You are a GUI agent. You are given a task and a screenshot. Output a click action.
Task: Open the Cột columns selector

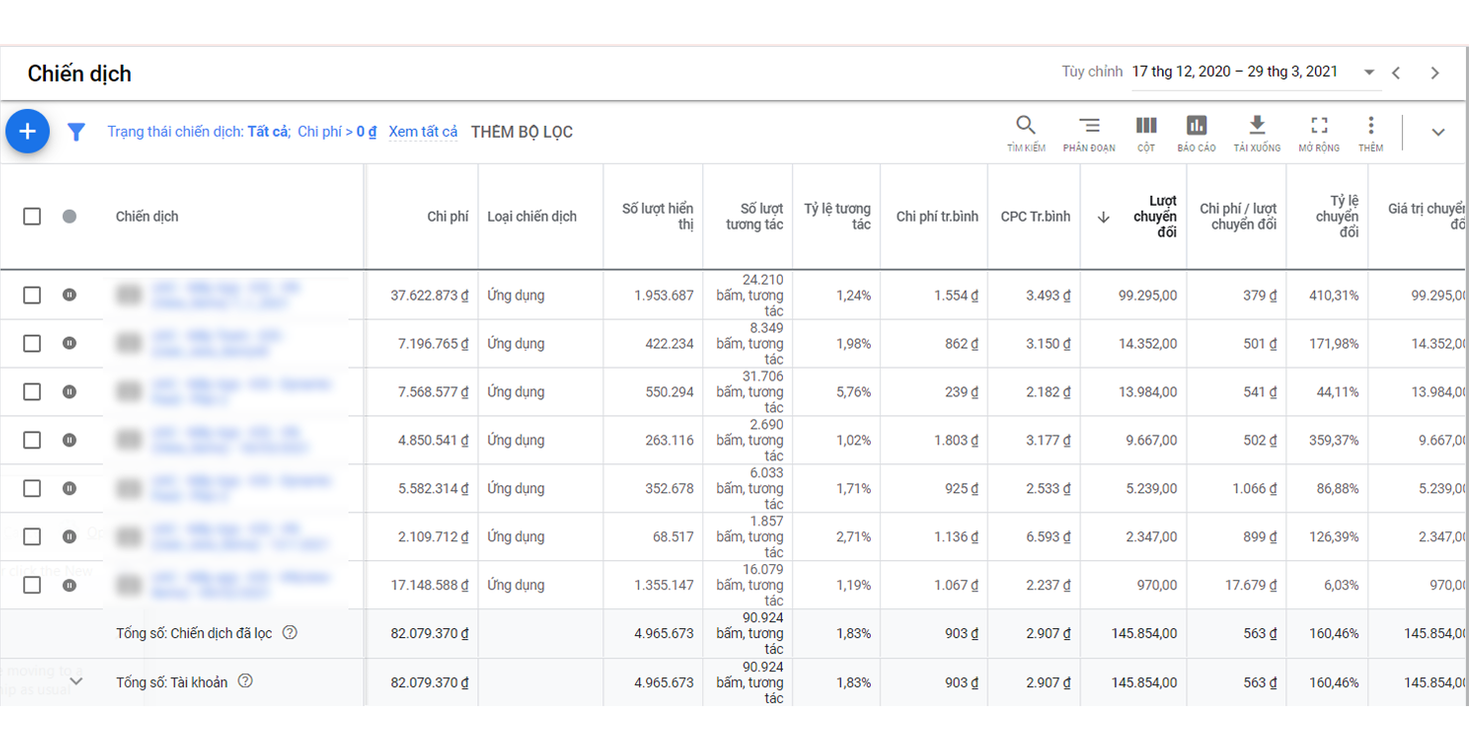pos(1146,132)
